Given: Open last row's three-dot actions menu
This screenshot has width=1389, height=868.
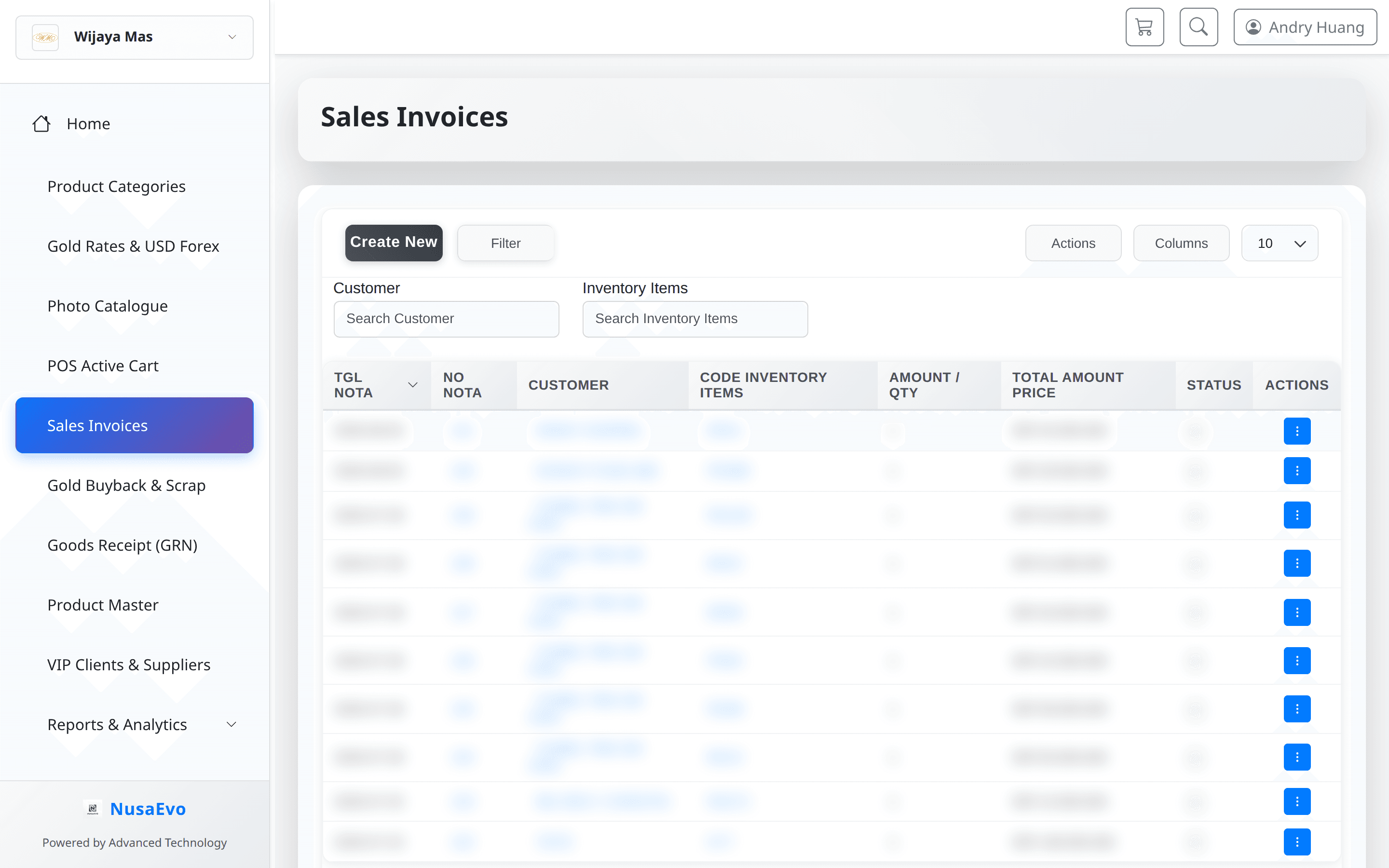Looking at the screenshot, I should click(x=1297, y=842).
